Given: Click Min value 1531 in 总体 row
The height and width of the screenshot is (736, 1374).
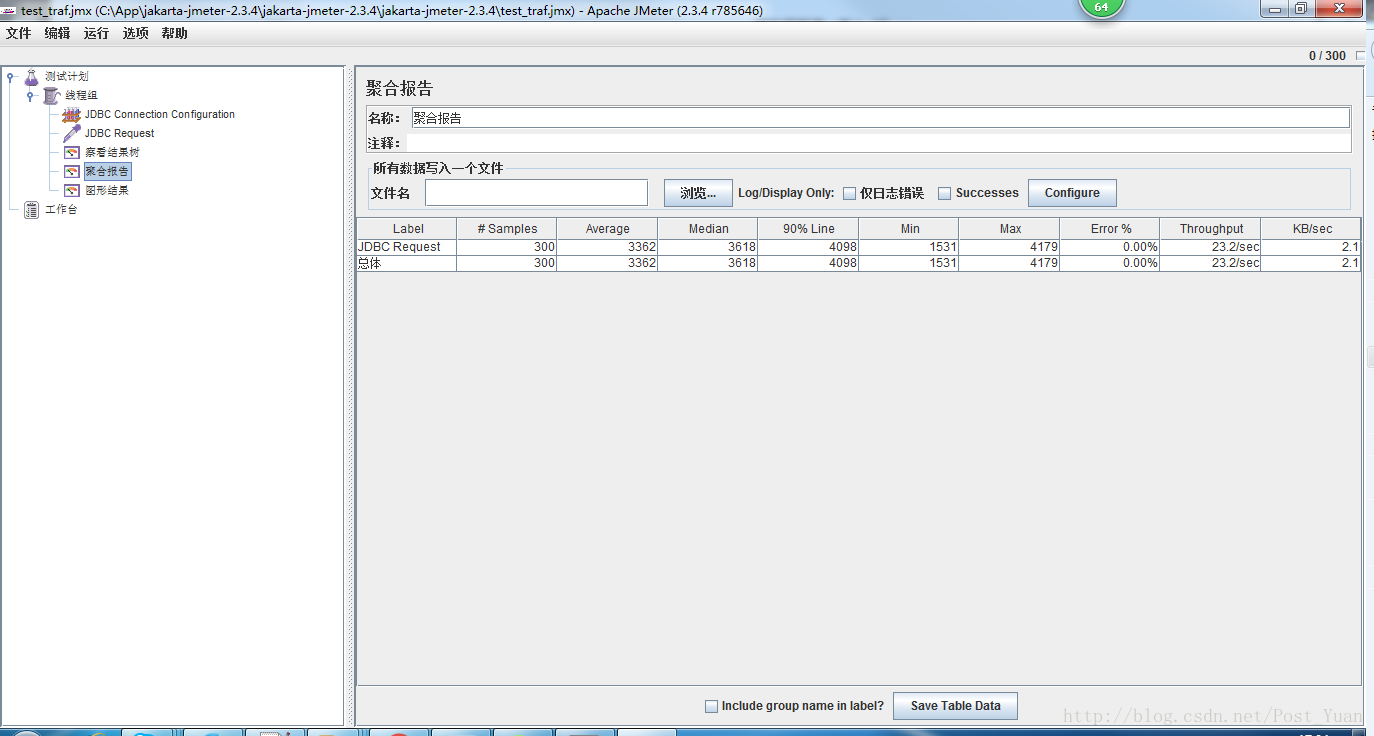Looking at the screenshot, I should pyautogui.click(x=909, y=263).
